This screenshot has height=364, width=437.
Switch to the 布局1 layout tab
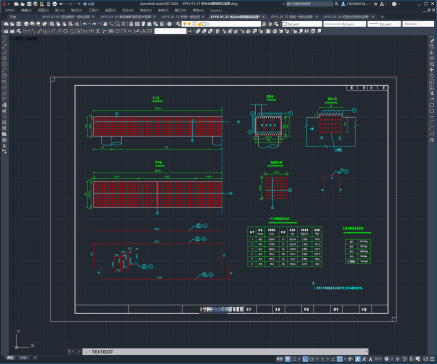coord(23,358)
